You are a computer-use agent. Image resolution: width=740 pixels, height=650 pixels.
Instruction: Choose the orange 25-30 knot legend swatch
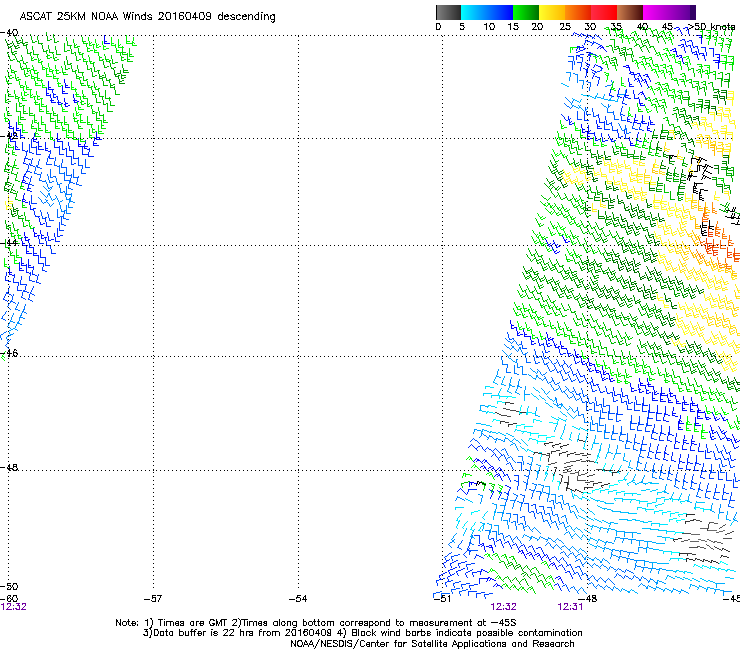click(578, 12)
